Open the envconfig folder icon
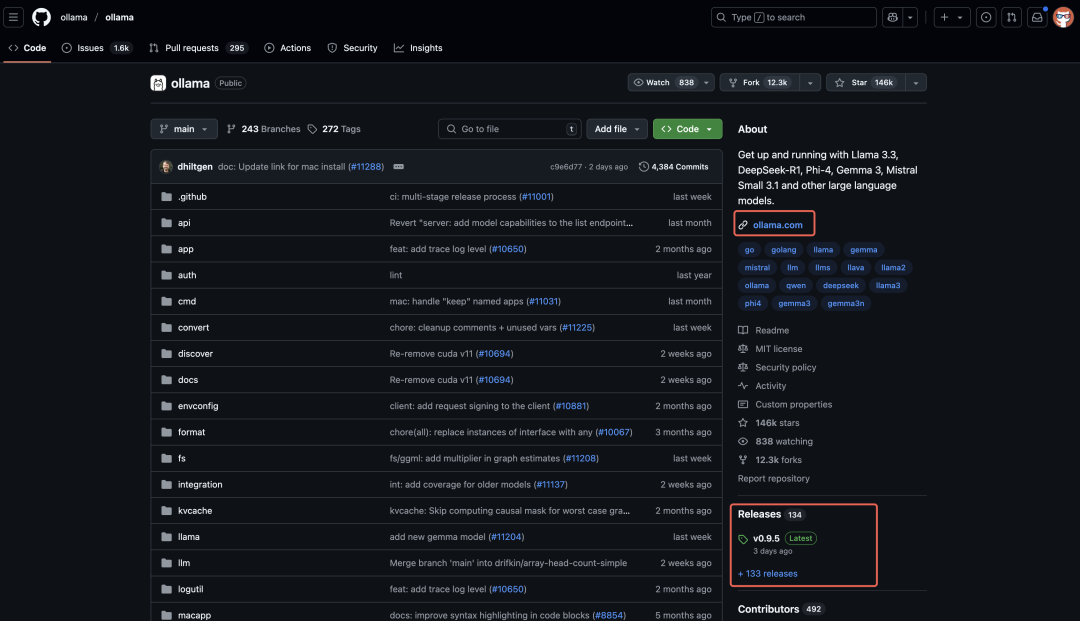The image size is (1080, 621). (x=166, y=406)
